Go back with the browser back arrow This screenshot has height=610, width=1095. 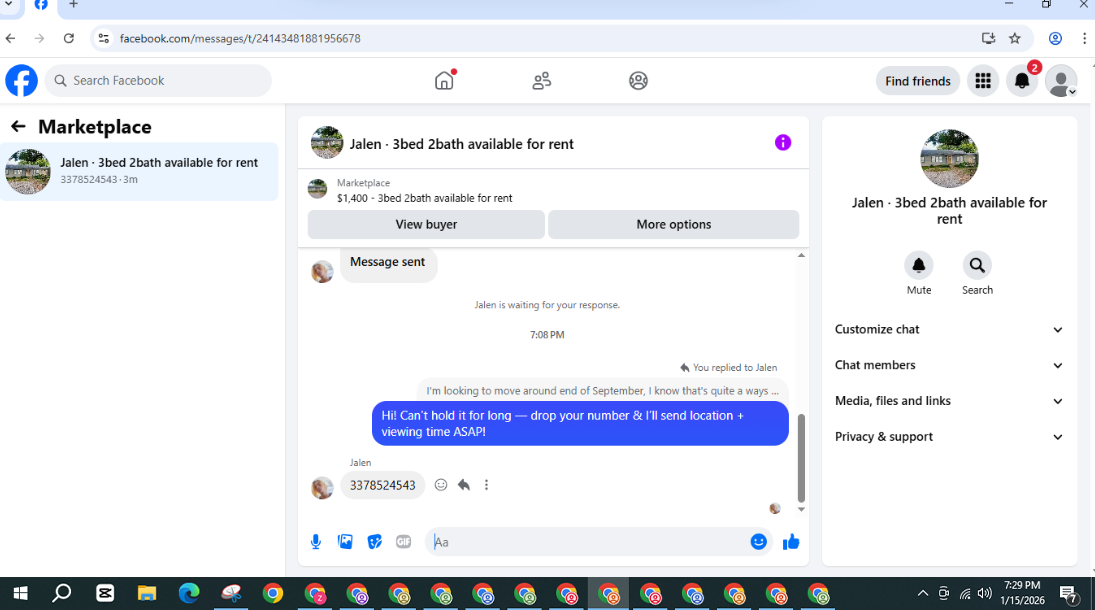coord(10,38)
